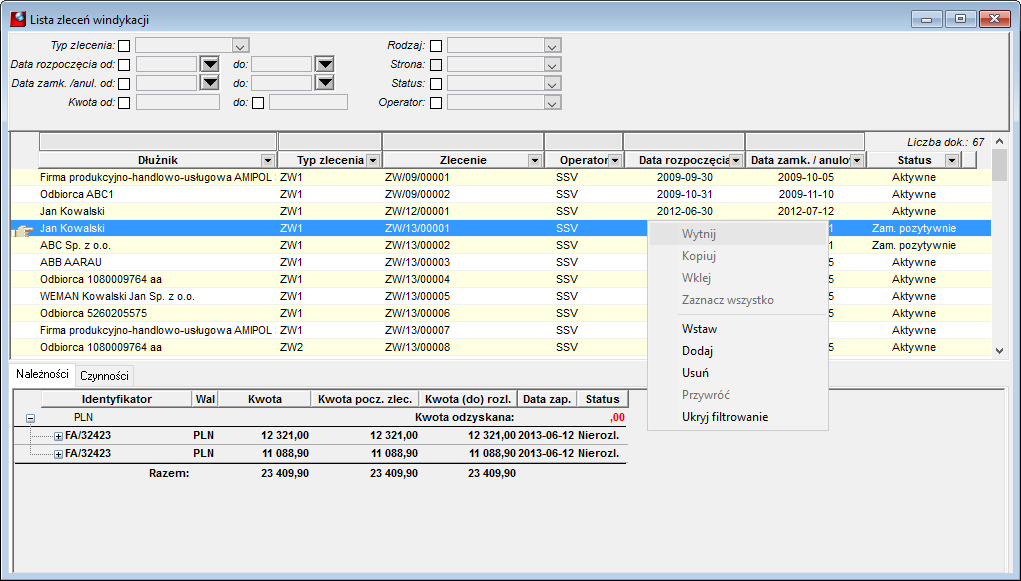Enable the Strona filter checkbox
Viewport: 1021px width, 581px height.
tap(436, 65)
